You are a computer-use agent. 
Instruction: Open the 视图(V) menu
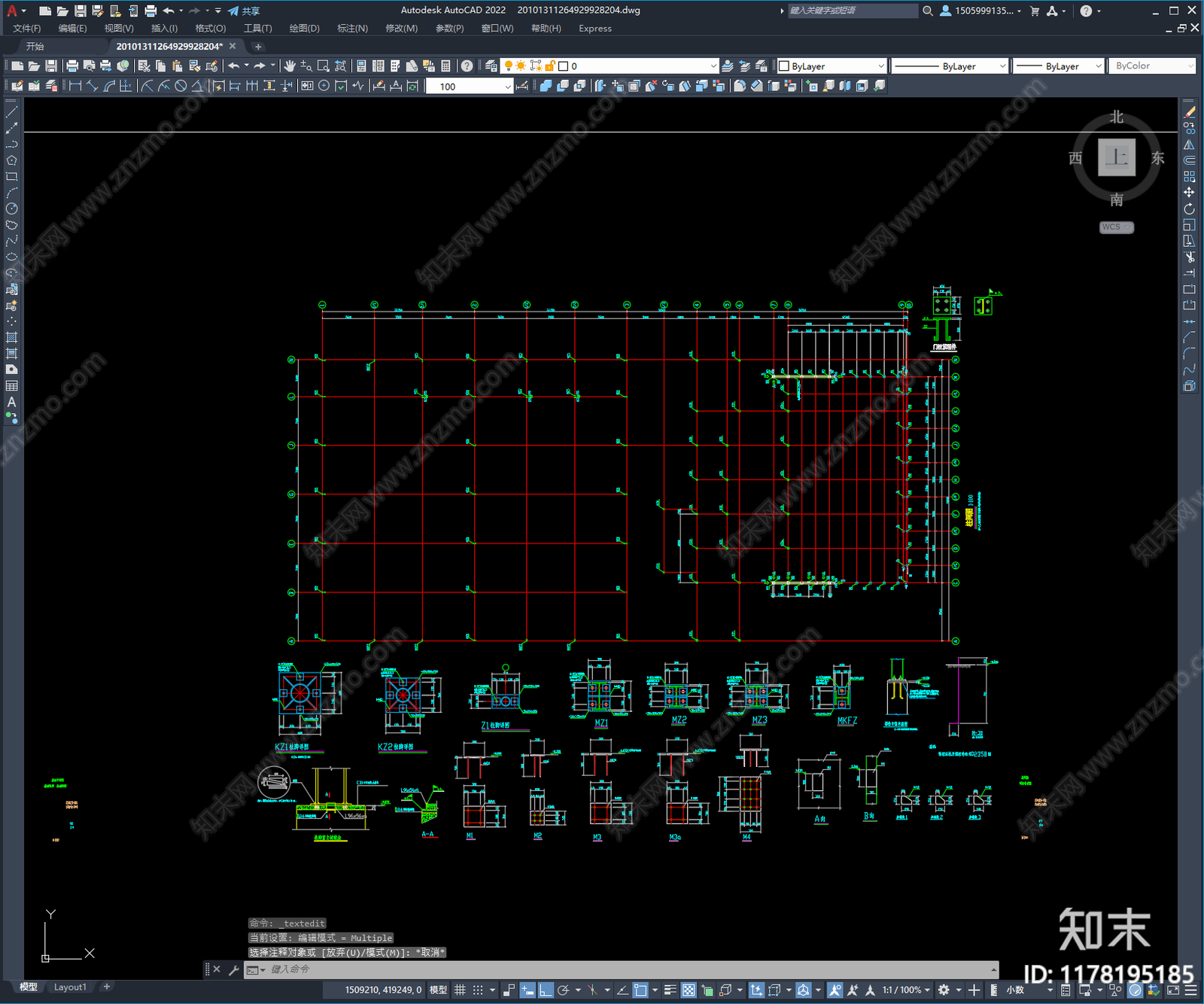point(119,29)
